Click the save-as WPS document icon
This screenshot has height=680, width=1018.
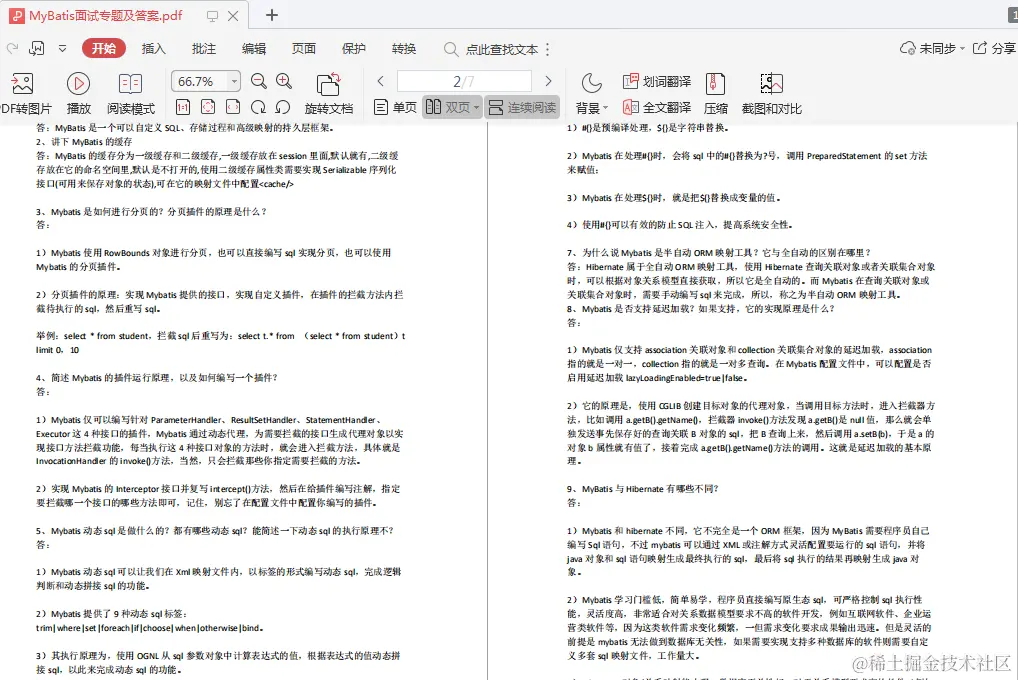tap(37, 49)
